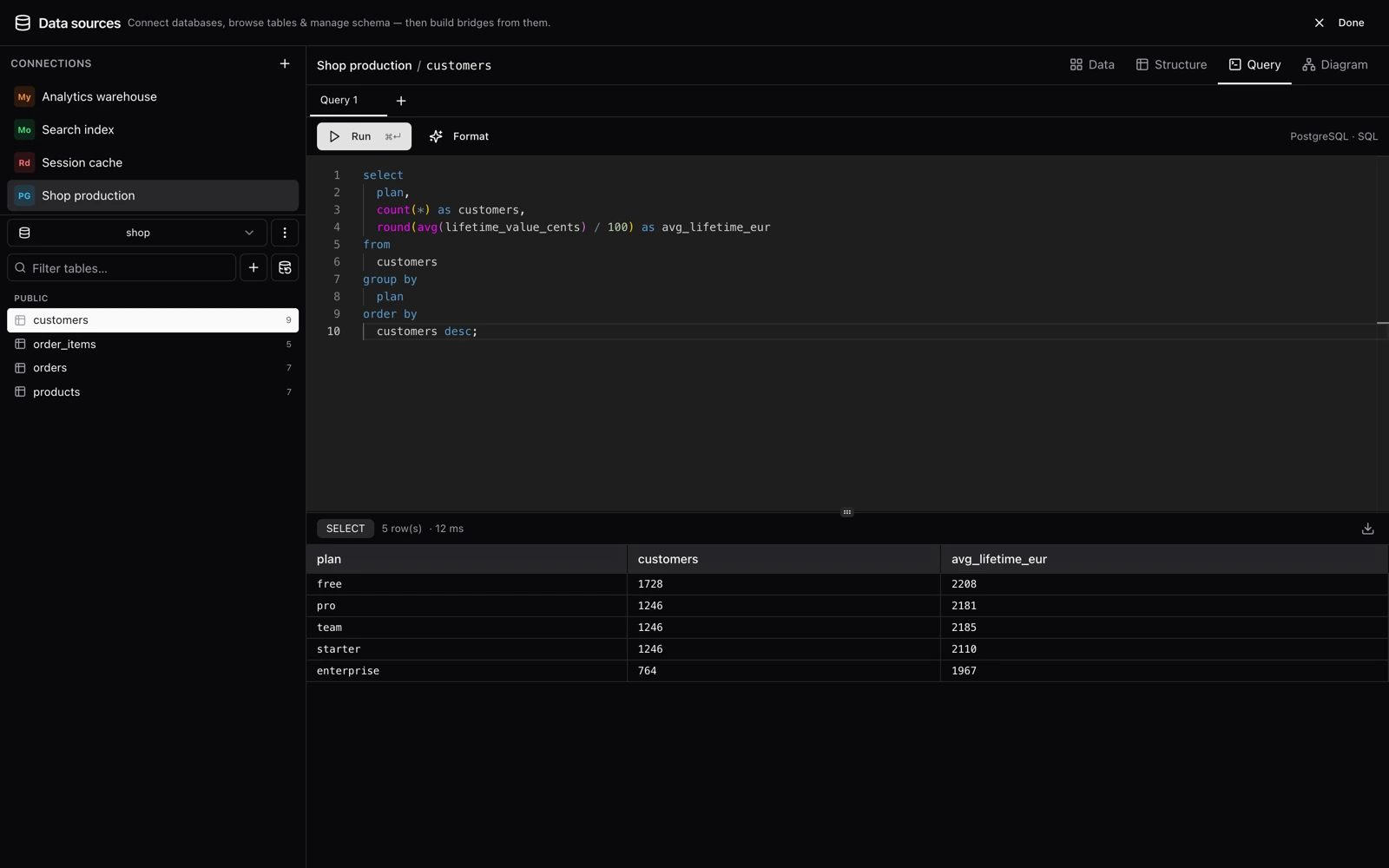Open the Session cache connection

pyautogui.click(x=153, y=162)
